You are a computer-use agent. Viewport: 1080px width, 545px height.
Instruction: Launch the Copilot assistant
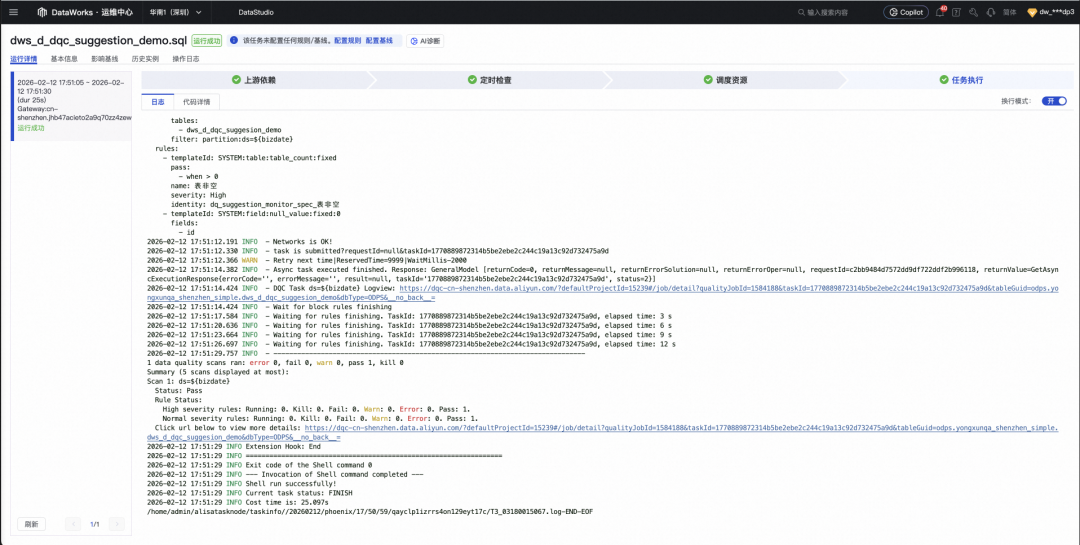click(x=906, y=12)
